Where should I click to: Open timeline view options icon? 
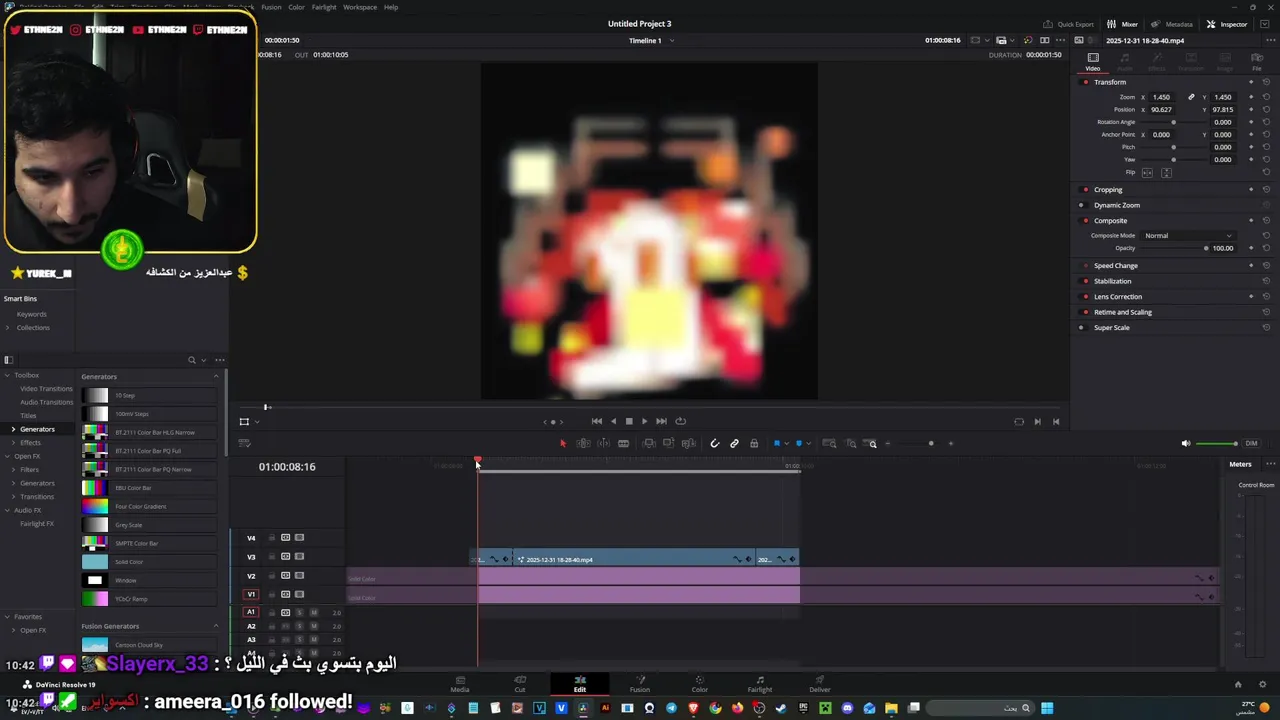click(x=244, y=443)
